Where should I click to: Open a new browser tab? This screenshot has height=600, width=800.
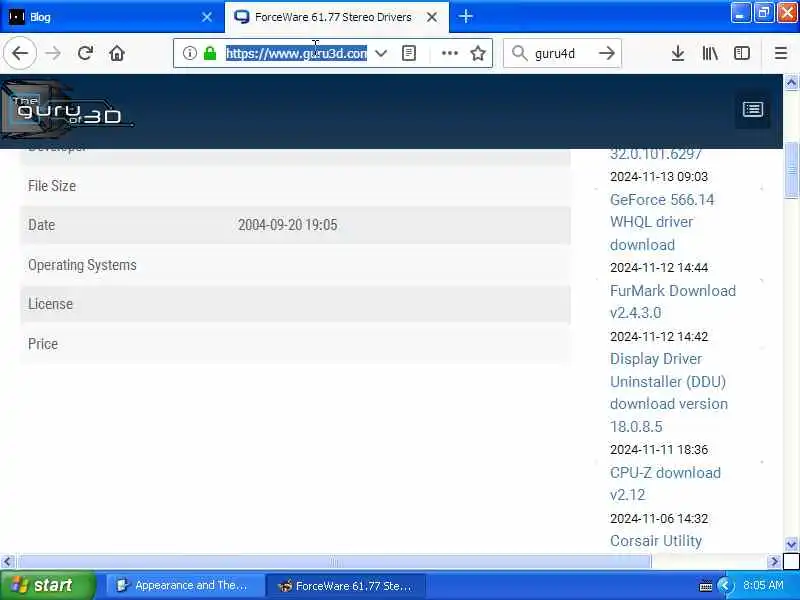pyautogui.click(x=465, y=17)
